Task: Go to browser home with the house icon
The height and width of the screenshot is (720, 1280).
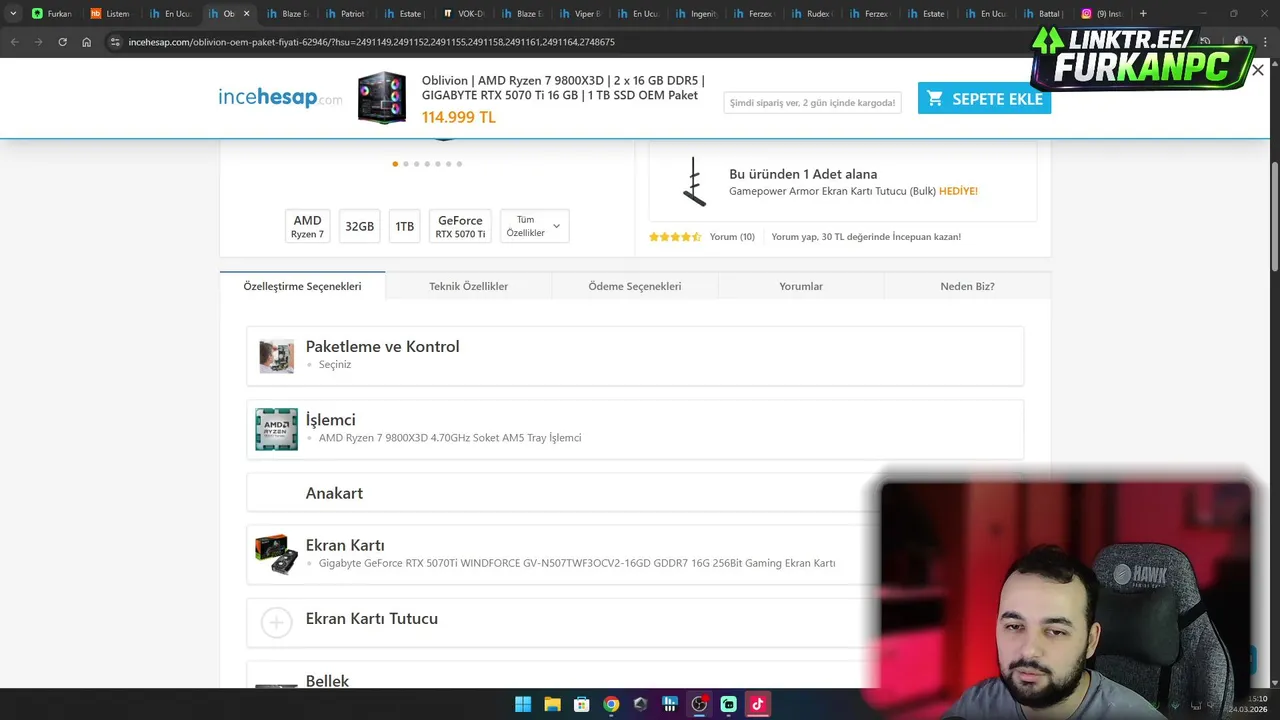Action: (86, 42)
